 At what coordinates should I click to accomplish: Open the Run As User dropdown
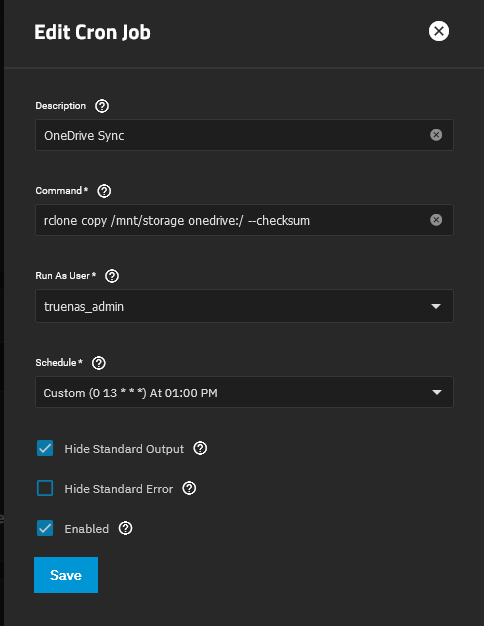[x=244, y=306]
